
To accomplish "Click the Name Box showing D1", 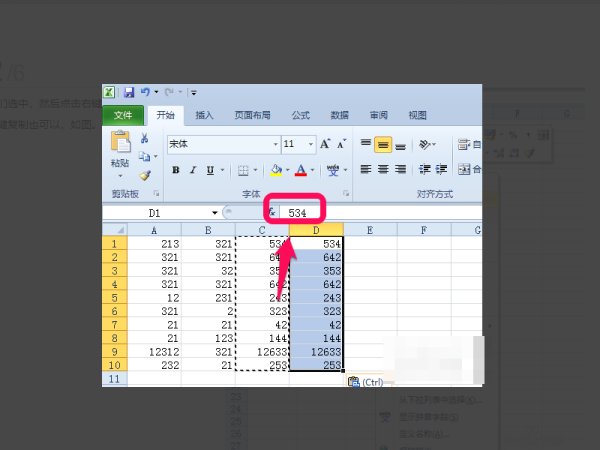I will [x=156, y=213].
